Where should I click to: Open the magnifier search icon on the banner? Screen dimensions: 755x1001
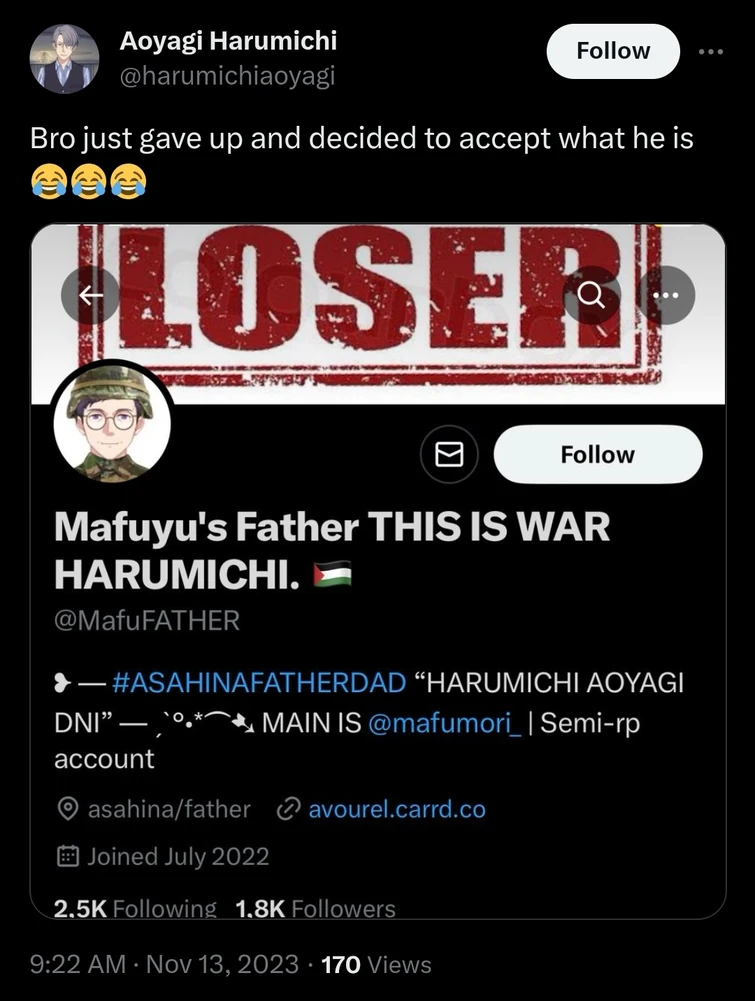click(591, 295)
